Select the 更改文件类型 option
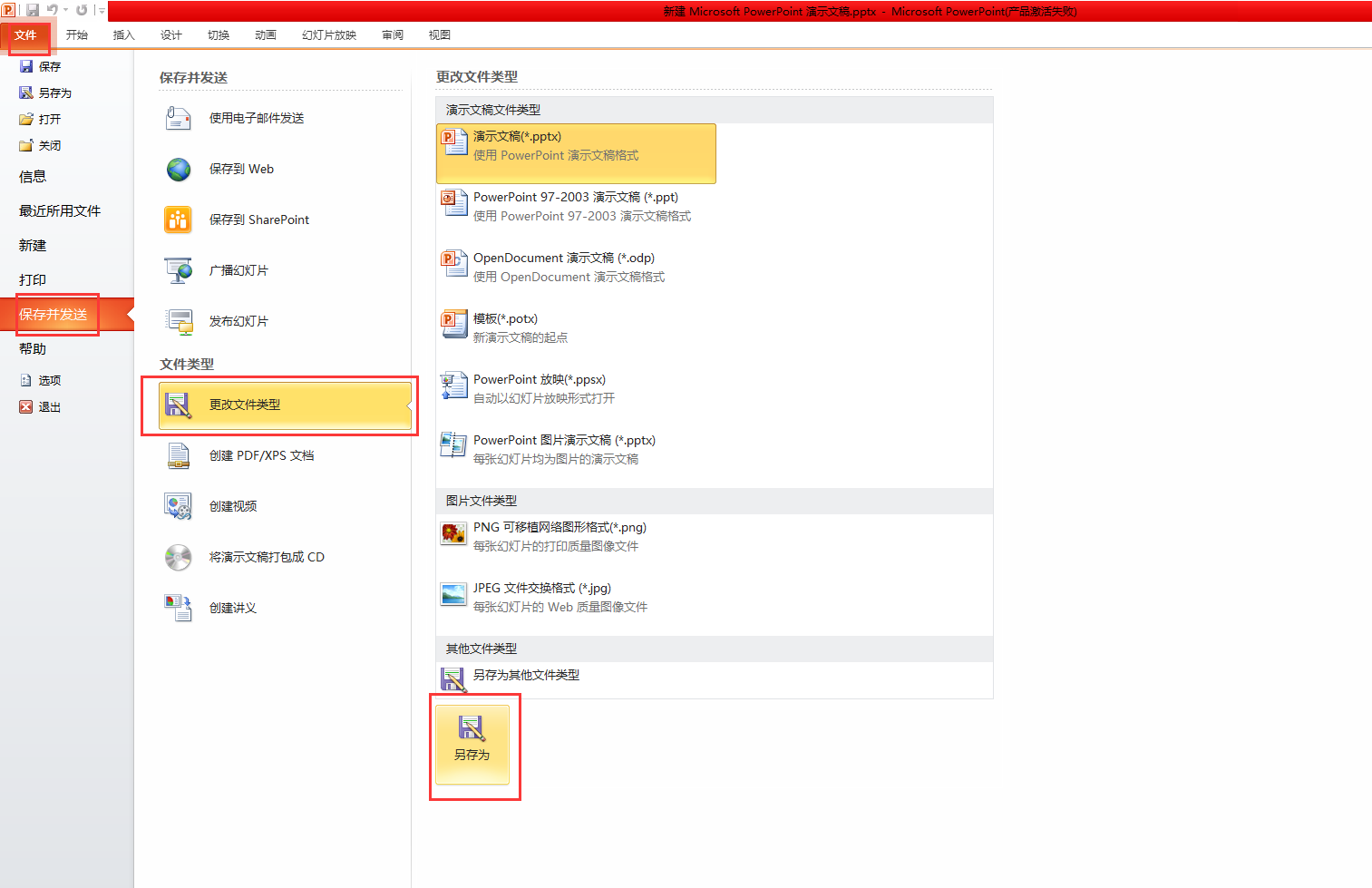The height and width of the screenshot is (888, 1372). click(x=285, y=405)
